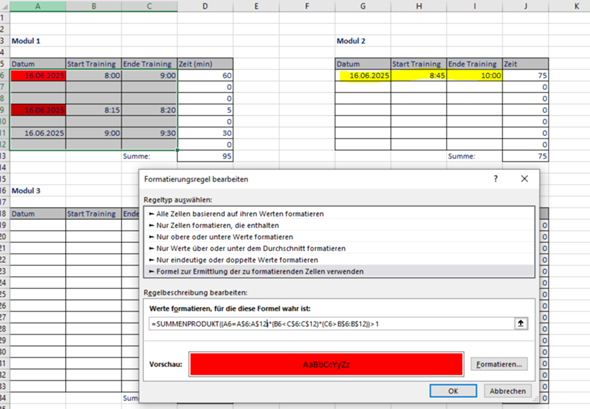This screenshot has width=590, height=409.
Task: Select rule type 'Alle Zellen basierend auf ihren Werten formatieren'
Action: [240, 214]
